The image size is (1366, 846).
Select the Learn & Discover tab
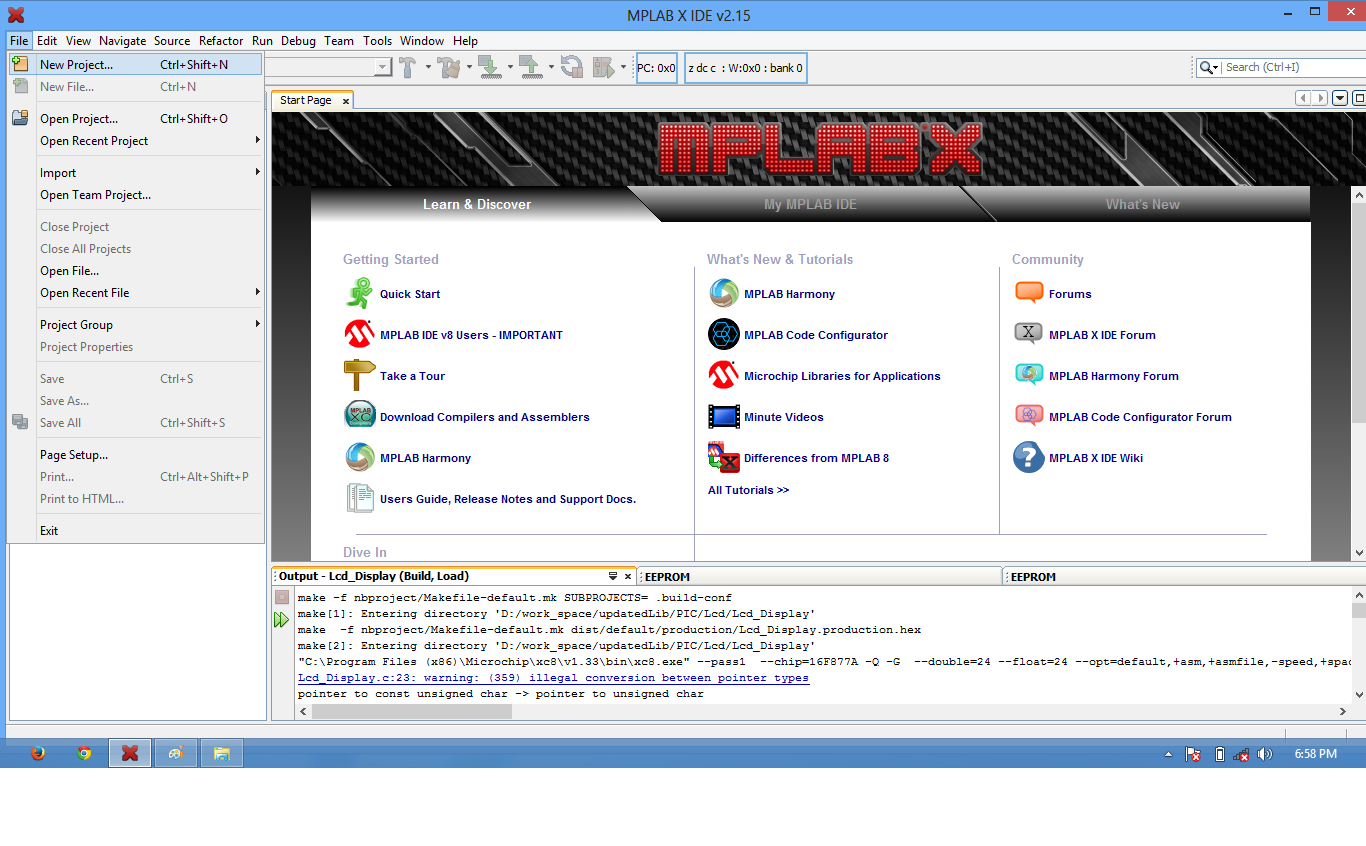[x=477, y=204]
